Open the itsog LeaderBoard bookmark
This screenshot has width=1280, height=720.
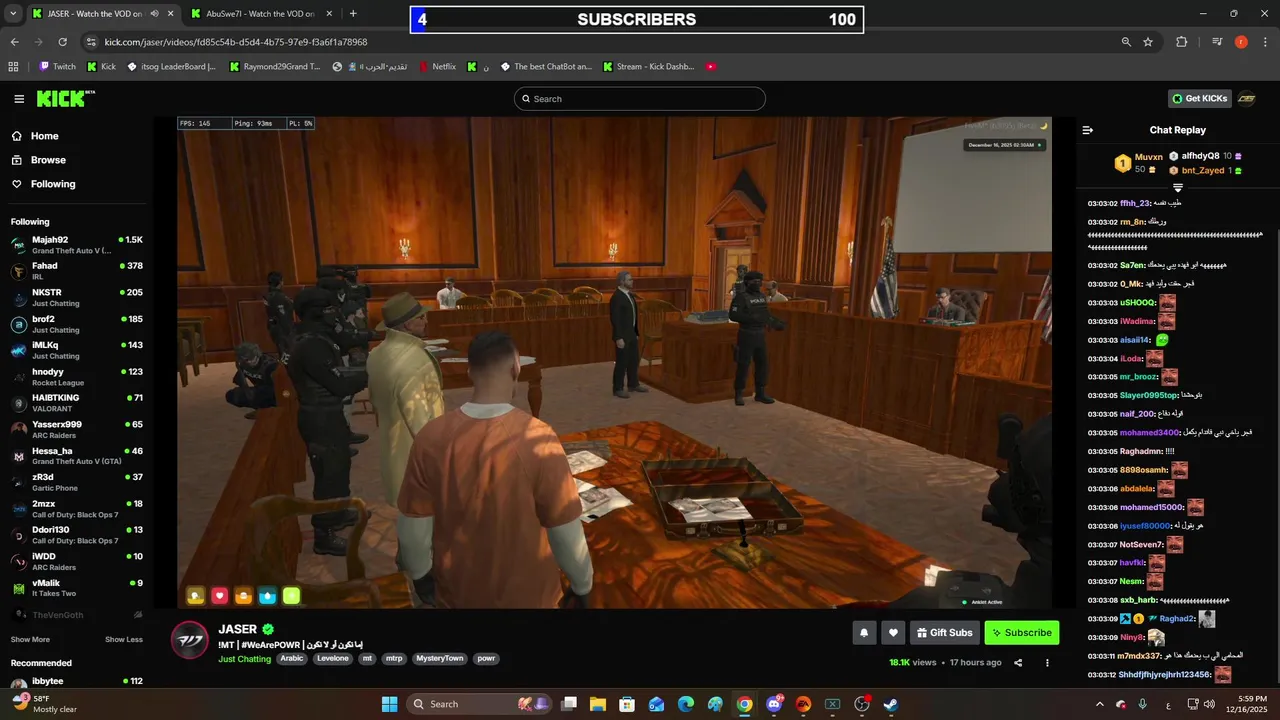click(170, 67)
